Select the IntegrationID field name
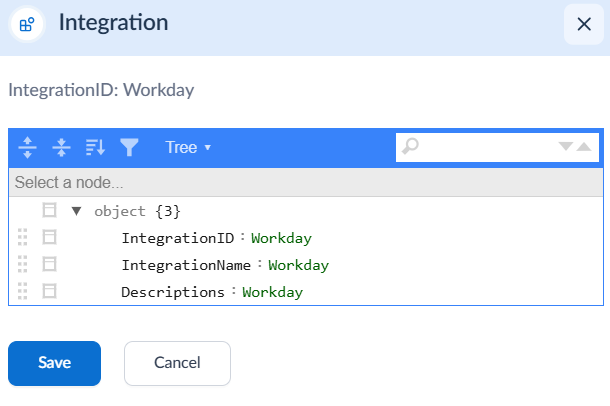 pos(178,238)
